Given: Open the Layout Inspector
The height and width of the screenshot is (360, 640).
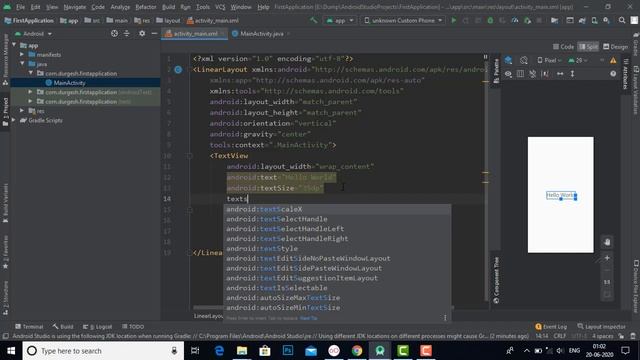Looking at the screenshot, I should coord(601,327).
